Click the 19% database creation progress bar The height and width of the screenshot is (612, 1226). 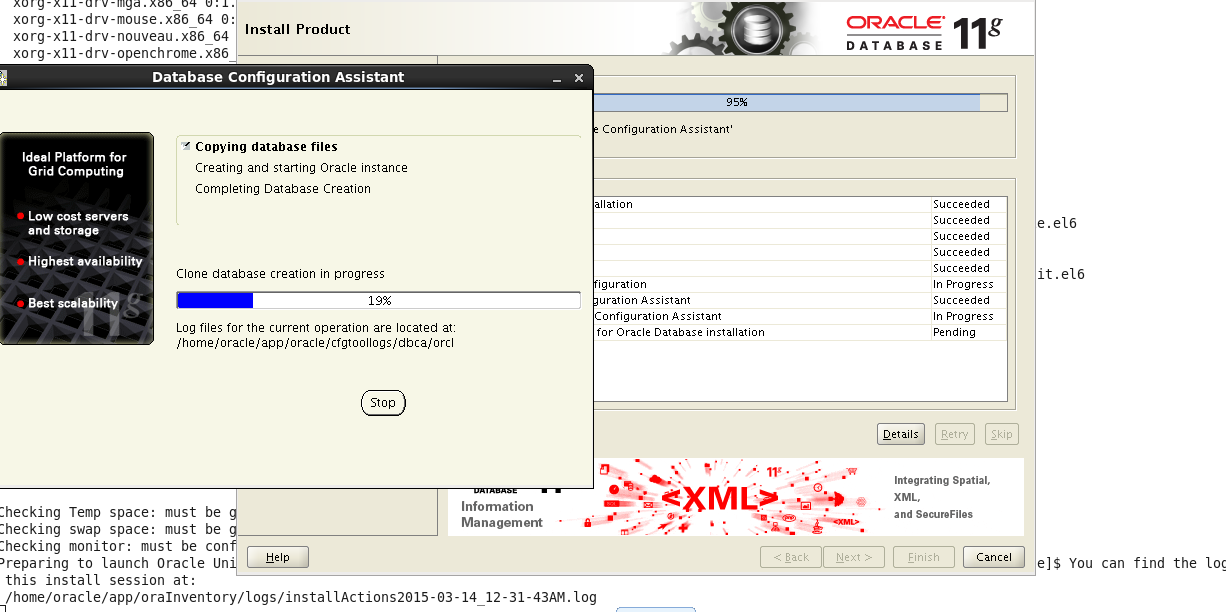(x=378, y=300)
